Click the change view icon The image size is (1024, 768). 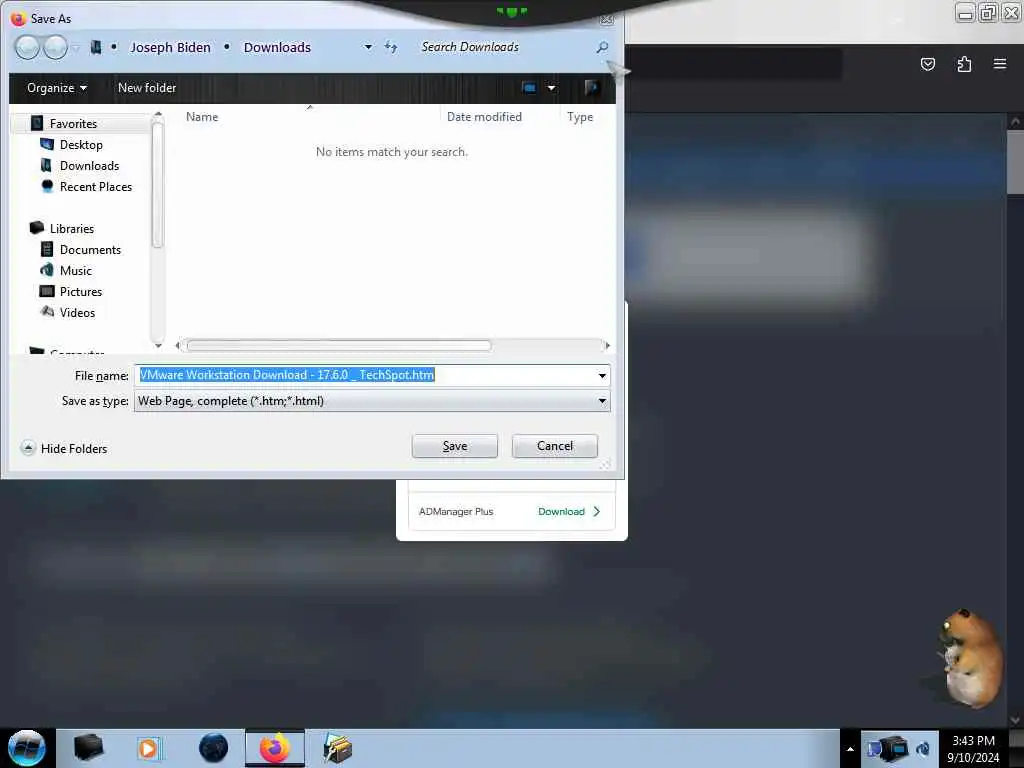point(529,88)
